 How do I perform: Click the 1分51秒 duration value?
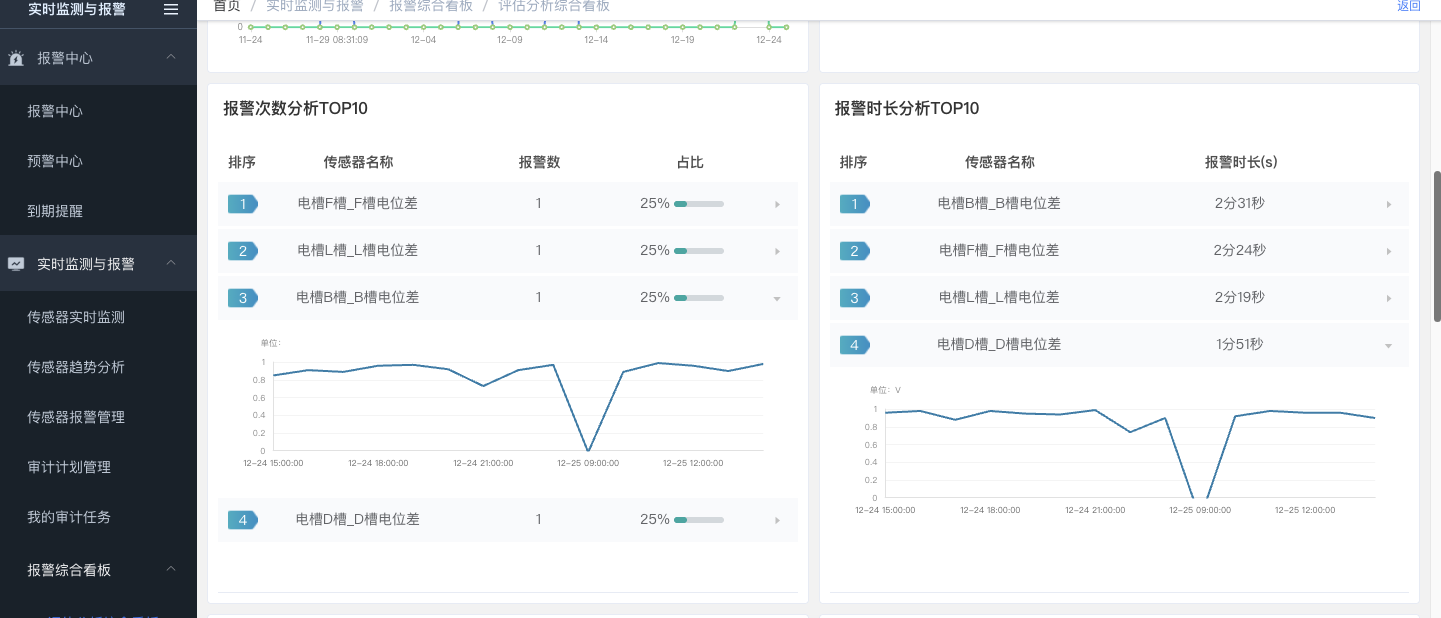pos(1240,344)
